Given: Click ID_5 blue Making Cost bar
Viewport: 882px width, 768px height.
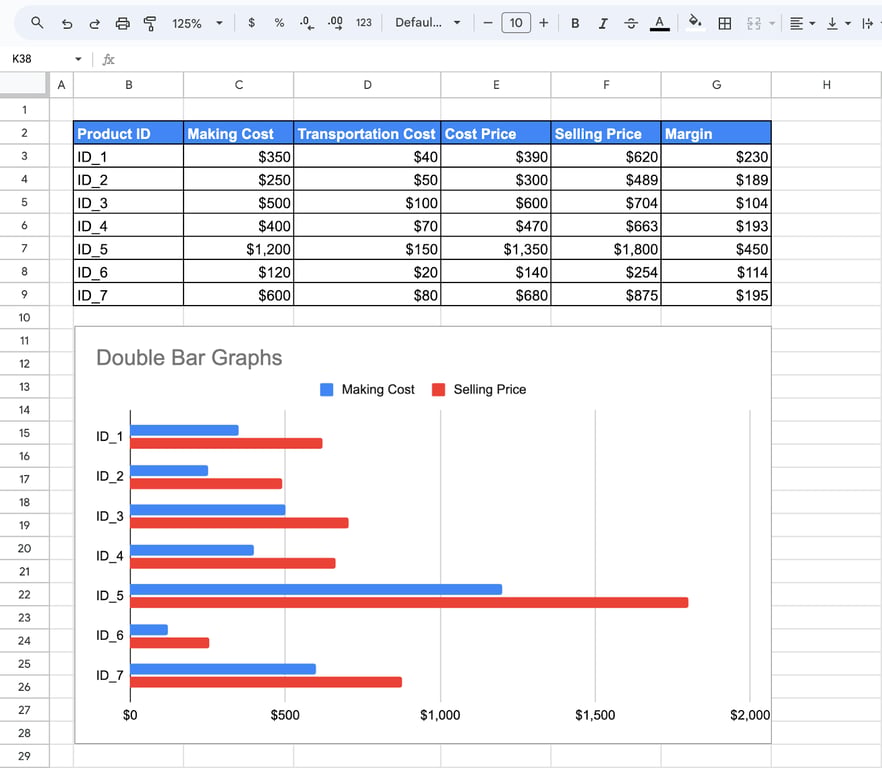Looking at the screenshot, I should pos(316,589).
